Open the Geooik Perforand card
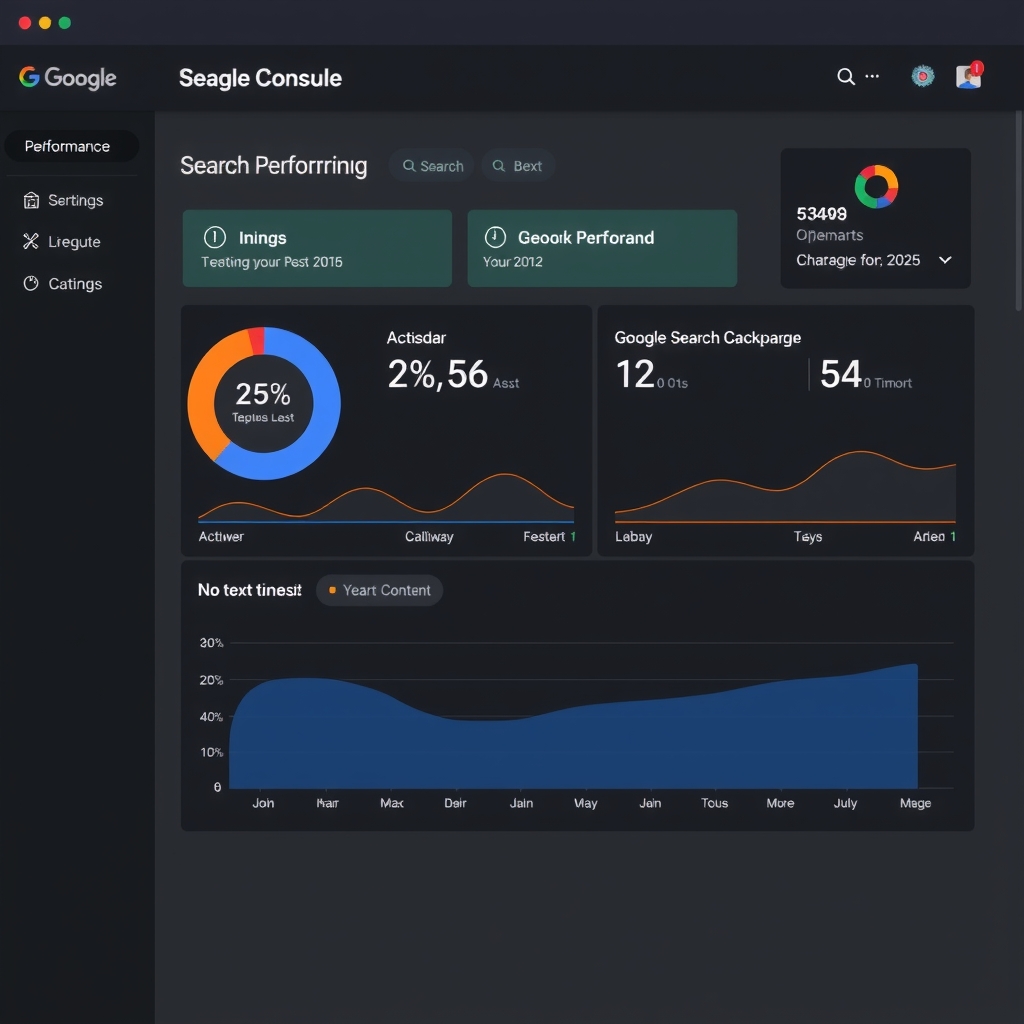Viewport: 1024px width, 1024px height. pos(602,248)
